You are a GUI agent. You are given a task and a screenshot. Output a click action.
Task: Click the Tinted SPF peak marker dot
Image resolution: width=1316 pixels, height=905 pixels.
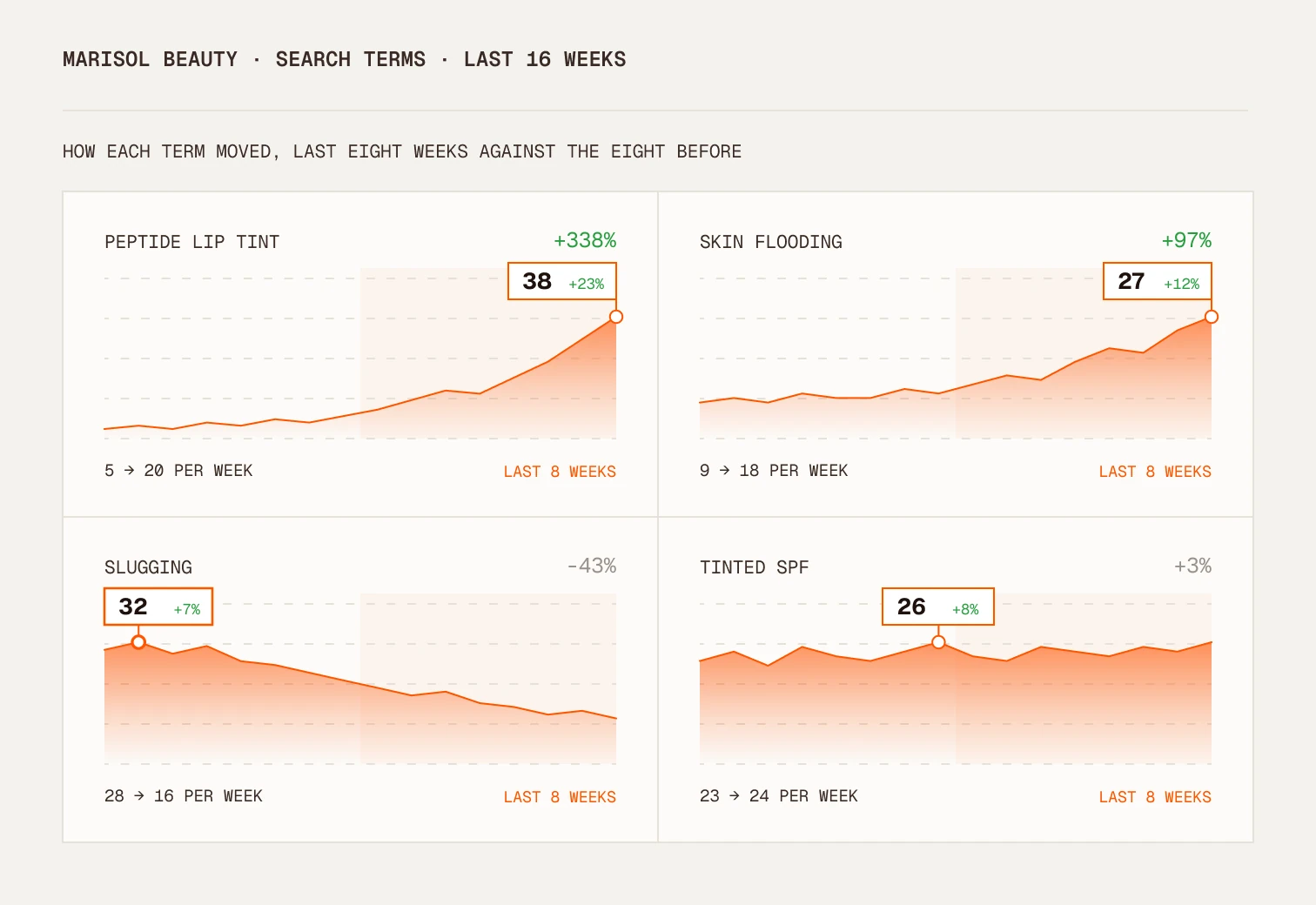[938, 642]
